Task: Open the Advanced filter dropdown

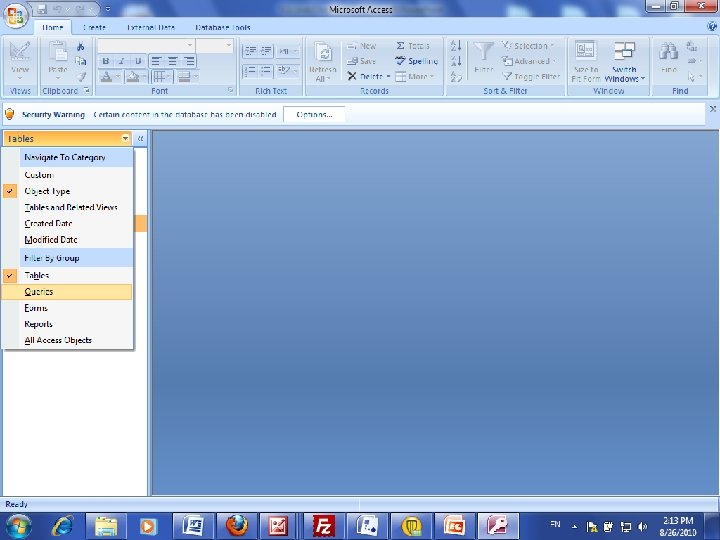Action: coord(529,61)
